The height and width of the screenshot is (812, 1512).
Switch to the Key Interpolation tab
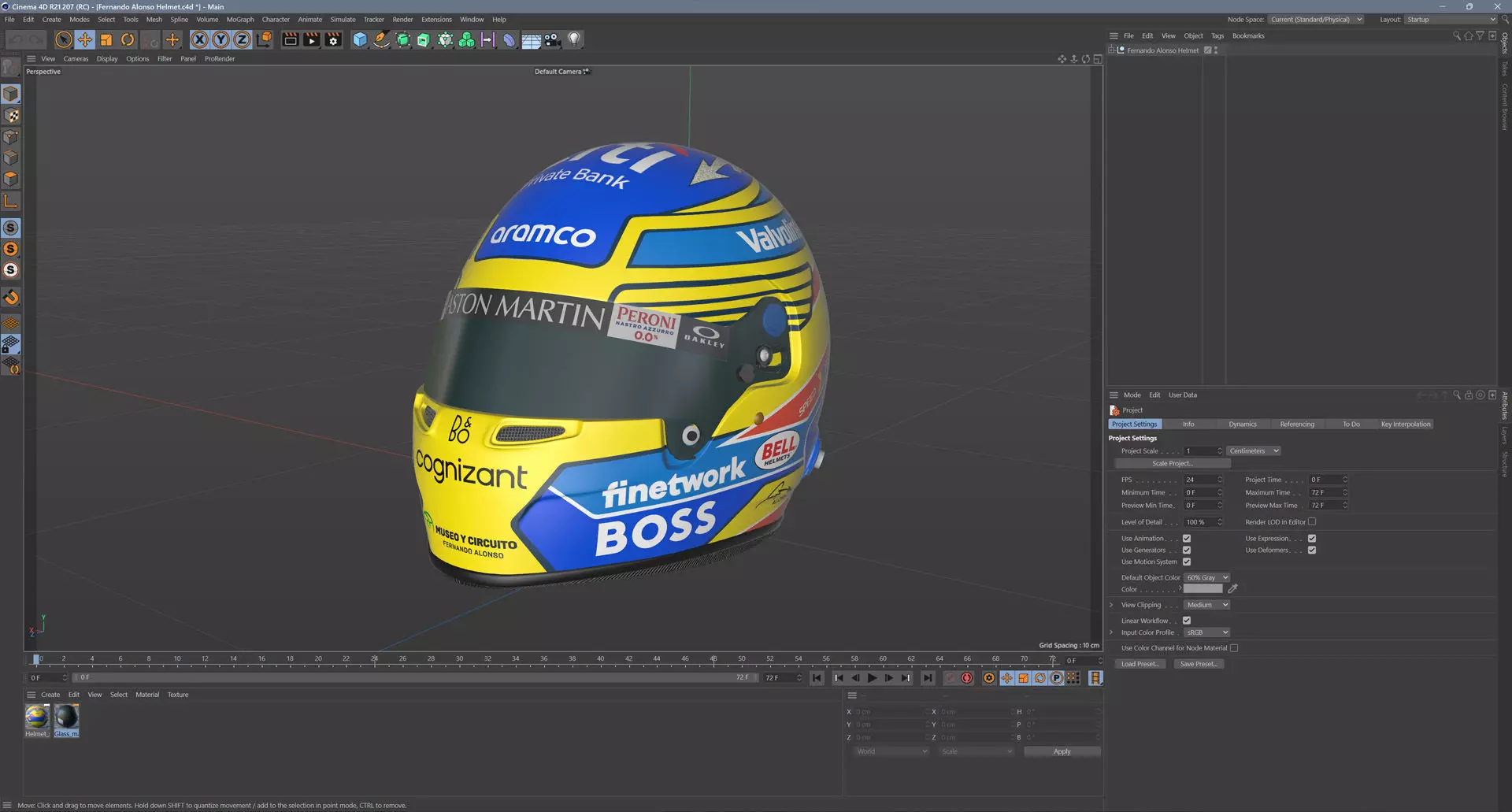1406,425
